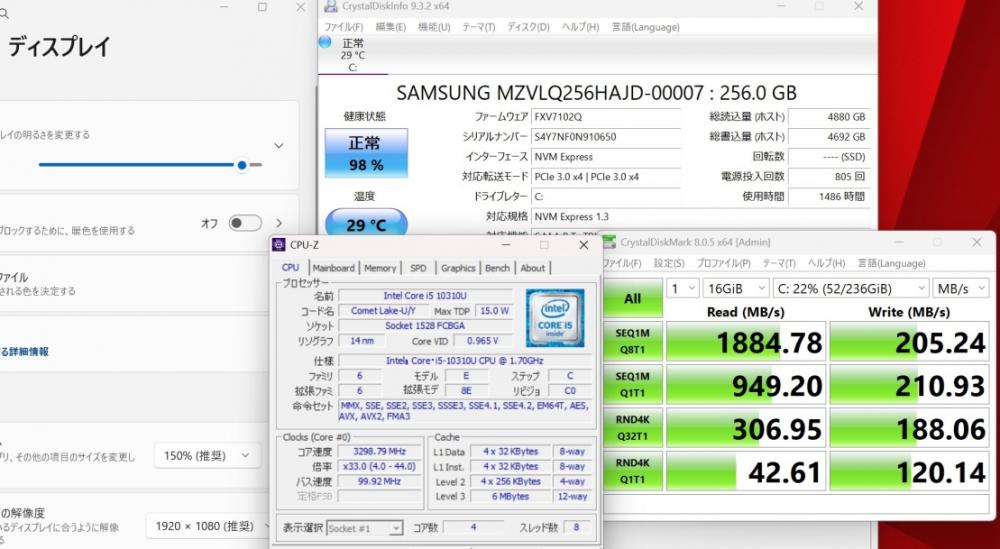
Task: Open the 16GiB test size dropdown
Action: click(x=736, y=288)
